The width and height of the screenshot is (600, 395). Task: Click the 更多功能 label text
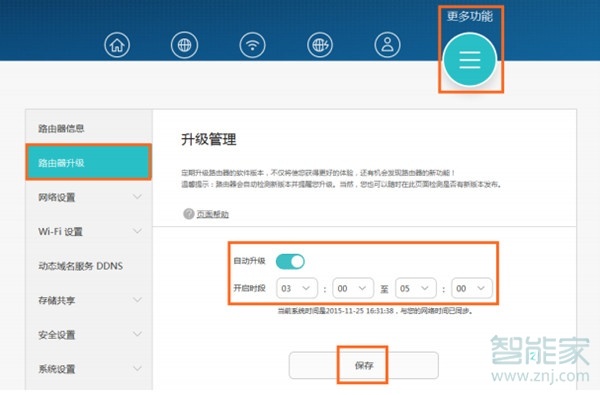click(x=470, y=16)
